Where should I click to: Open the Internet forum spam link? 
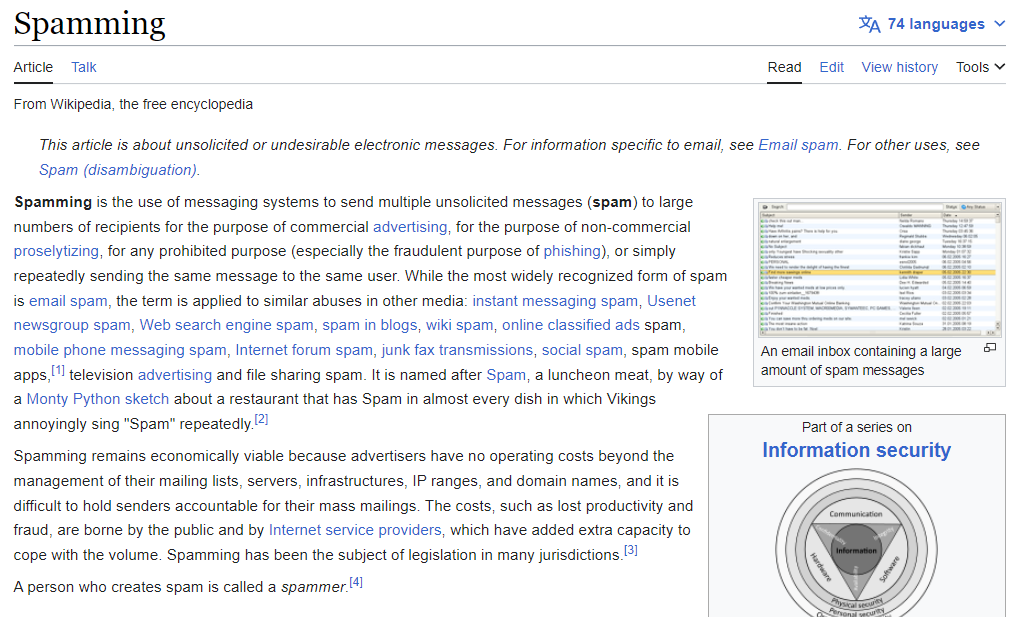tap(304, 350)
